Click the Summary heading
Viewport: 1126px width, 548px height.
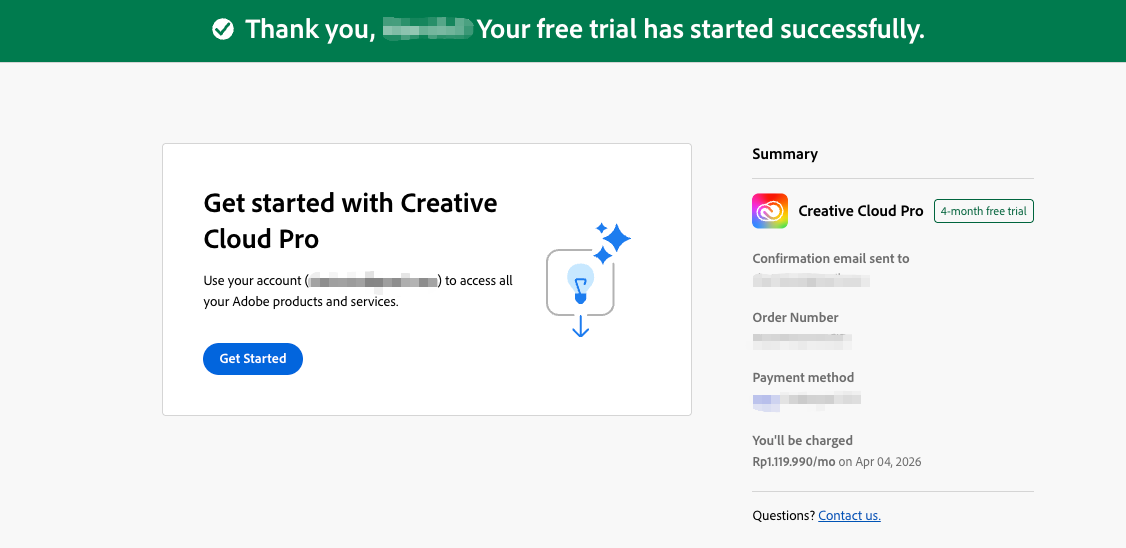pos(785,154)
